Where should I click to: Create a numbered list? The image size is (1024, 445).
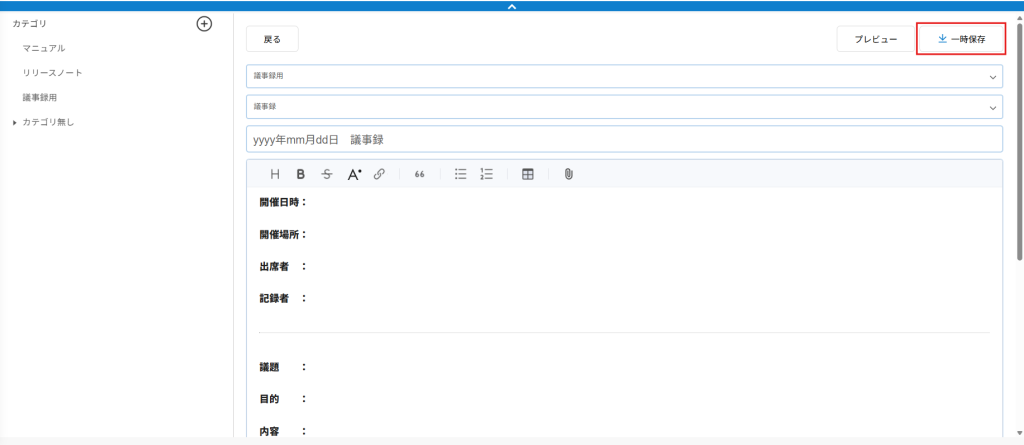[487, 174]
